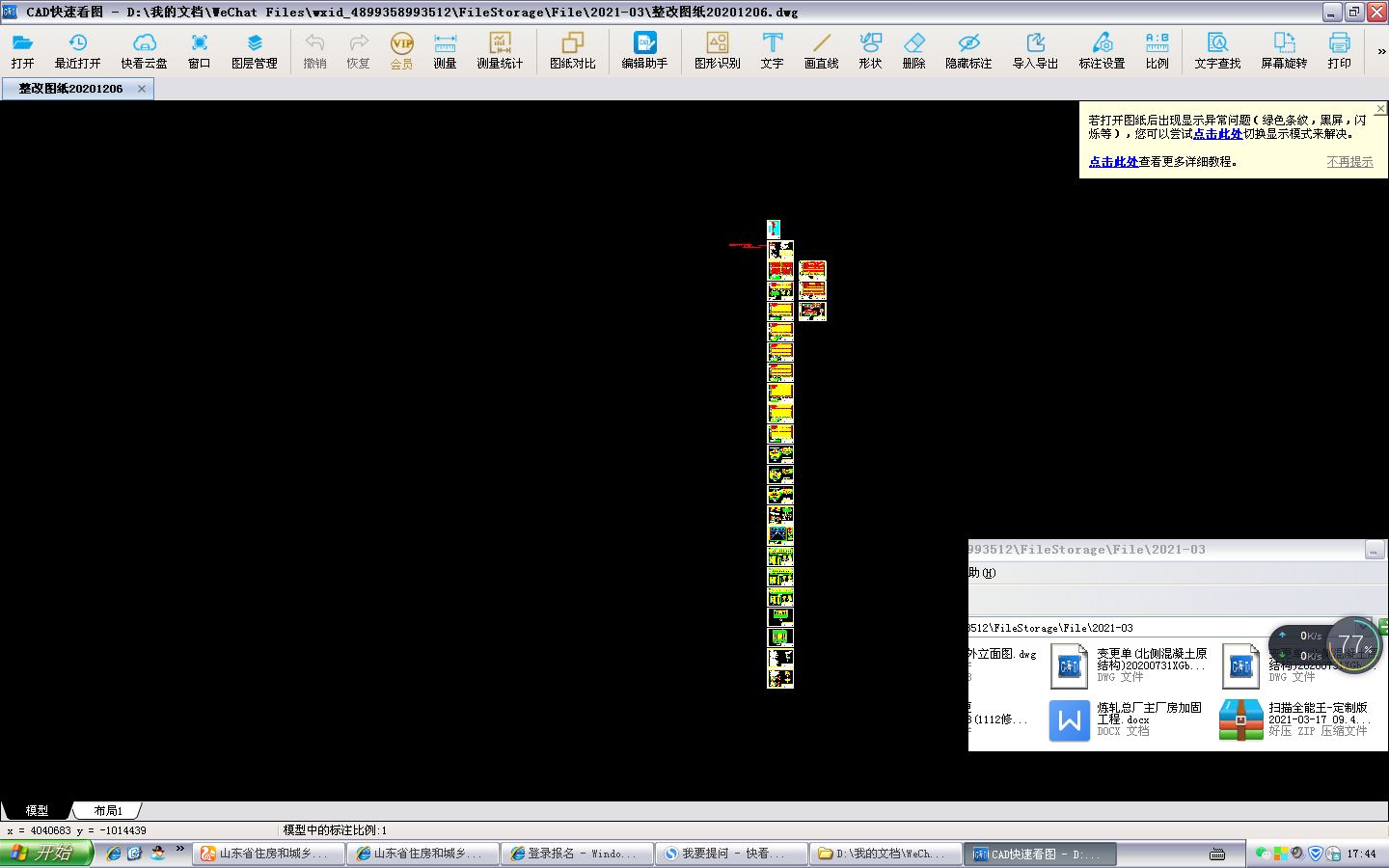Open 图形识别 shape recognition
This screenshot has height=868, width=1389.
point(717,50)
